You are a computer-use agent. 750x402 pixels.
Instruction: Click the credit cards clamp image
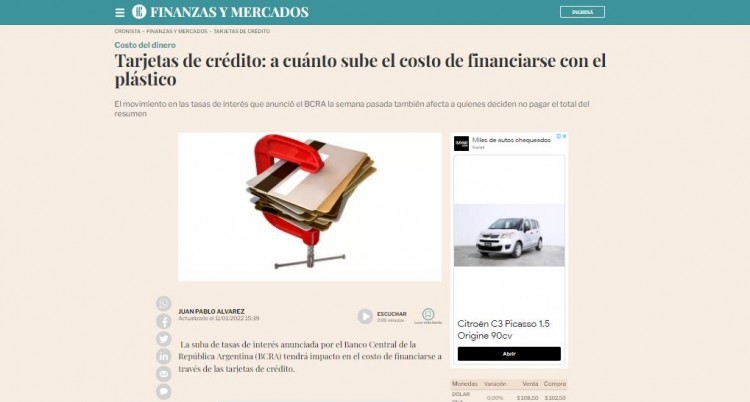[x=310, y=207]
